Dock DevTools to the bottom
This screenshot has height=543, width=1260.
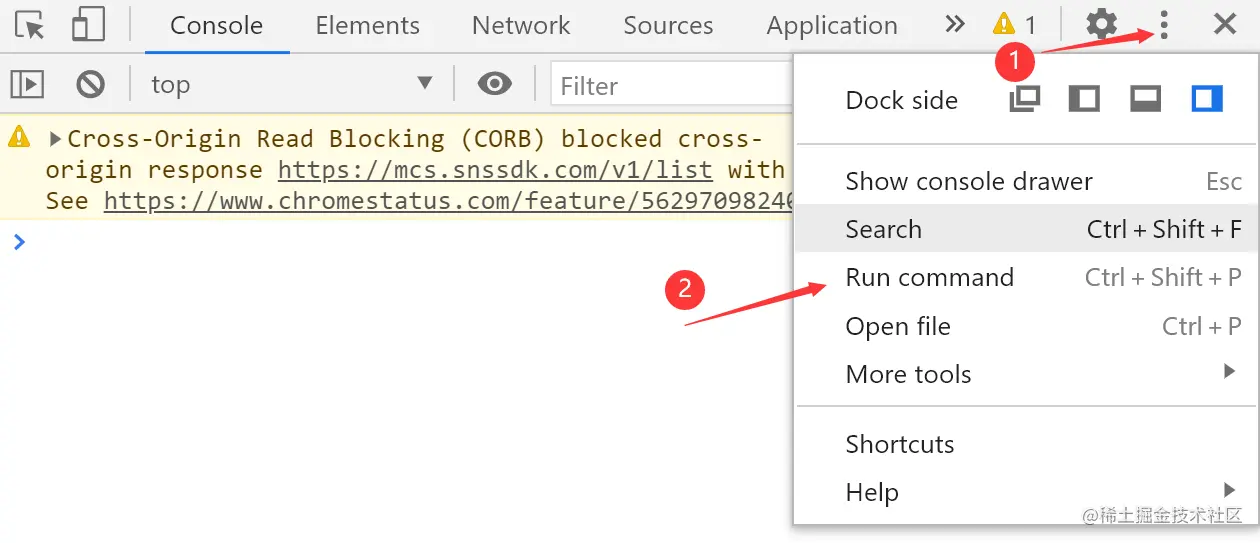tap(1145, 99)
